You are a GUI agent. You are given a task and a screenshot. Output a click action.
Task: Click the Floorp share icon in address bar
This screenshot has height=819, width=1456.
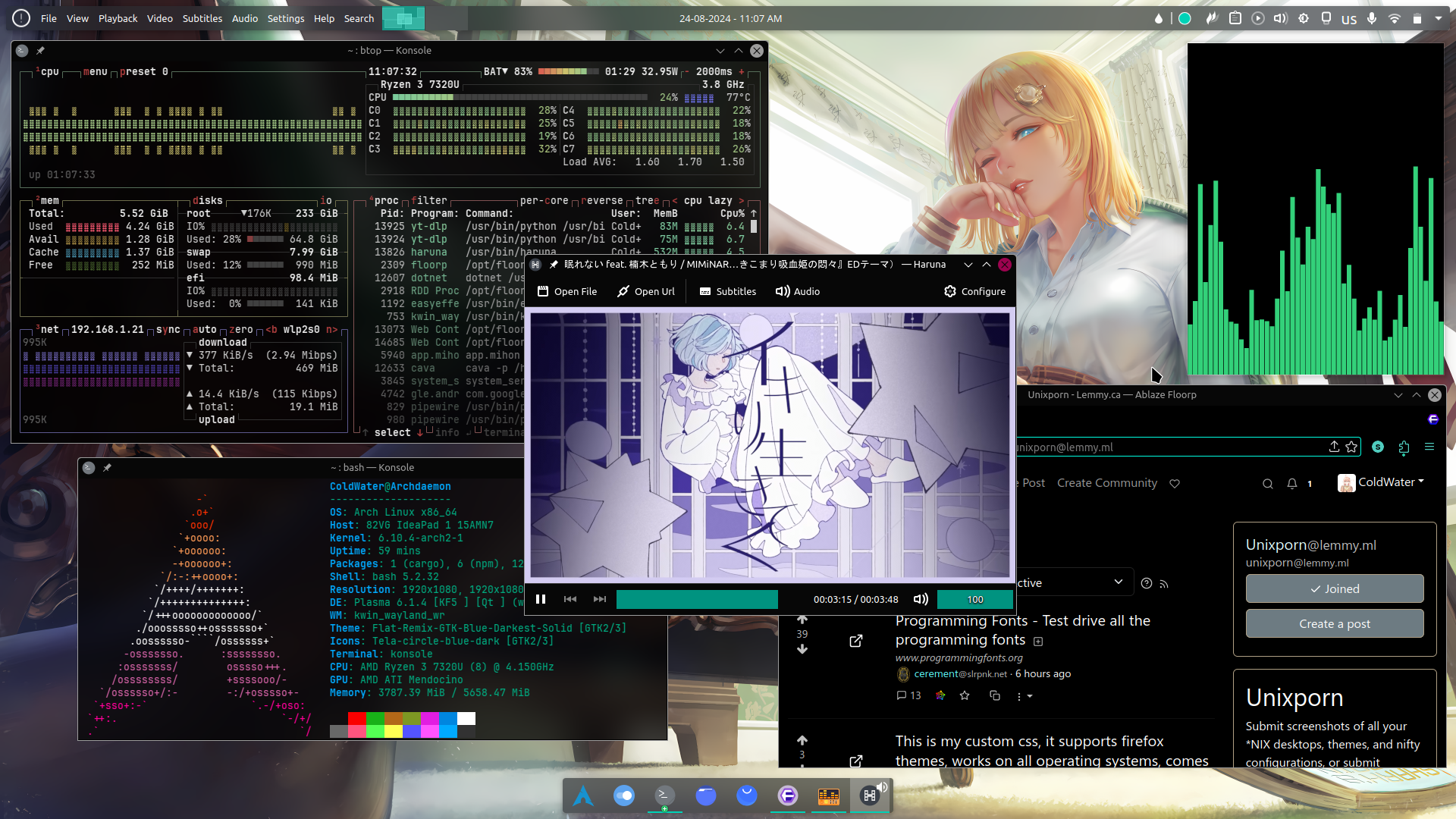[1334, 447]
